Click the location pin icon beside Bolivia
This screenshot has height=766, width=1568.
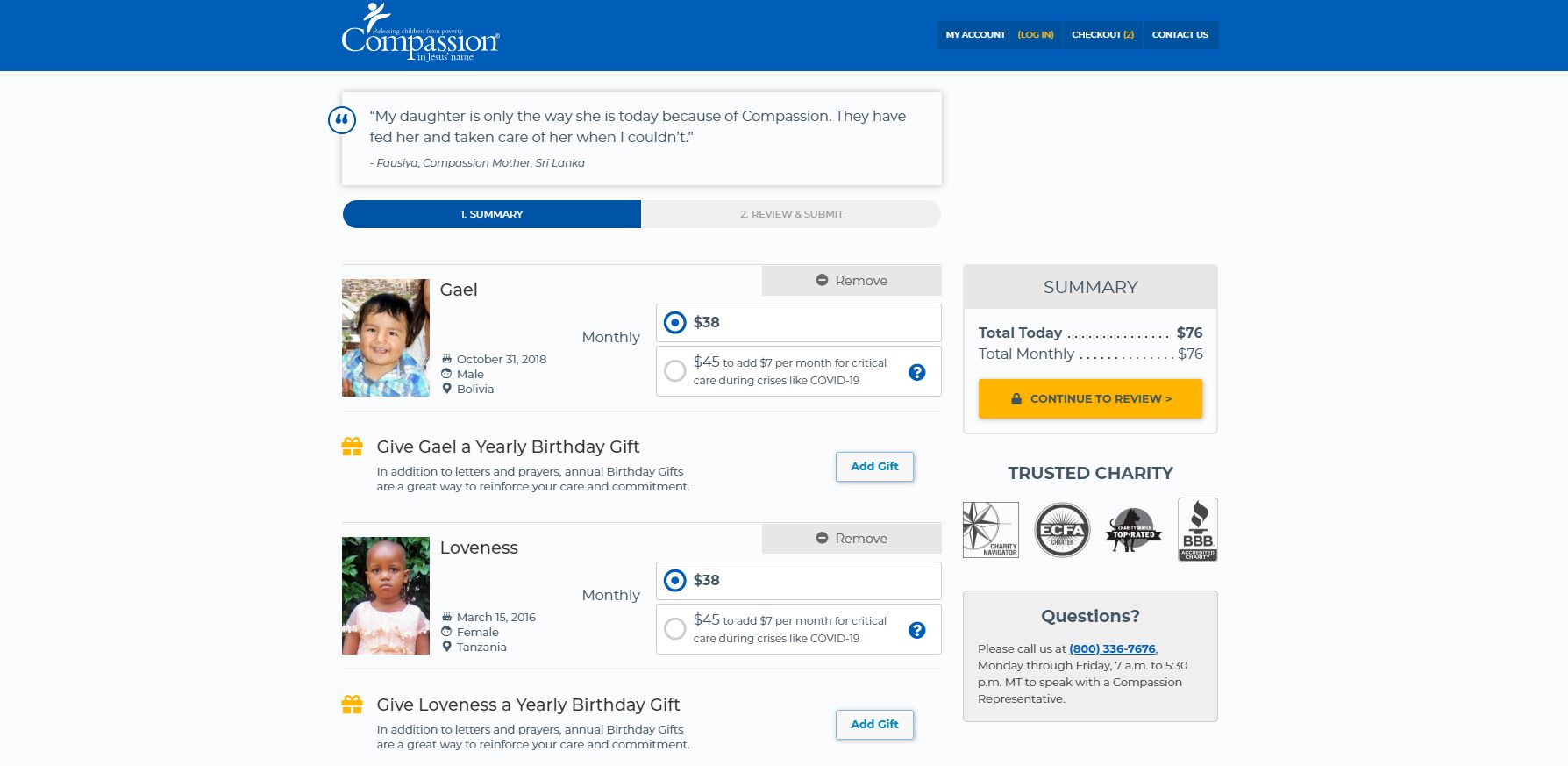[446, 389]
